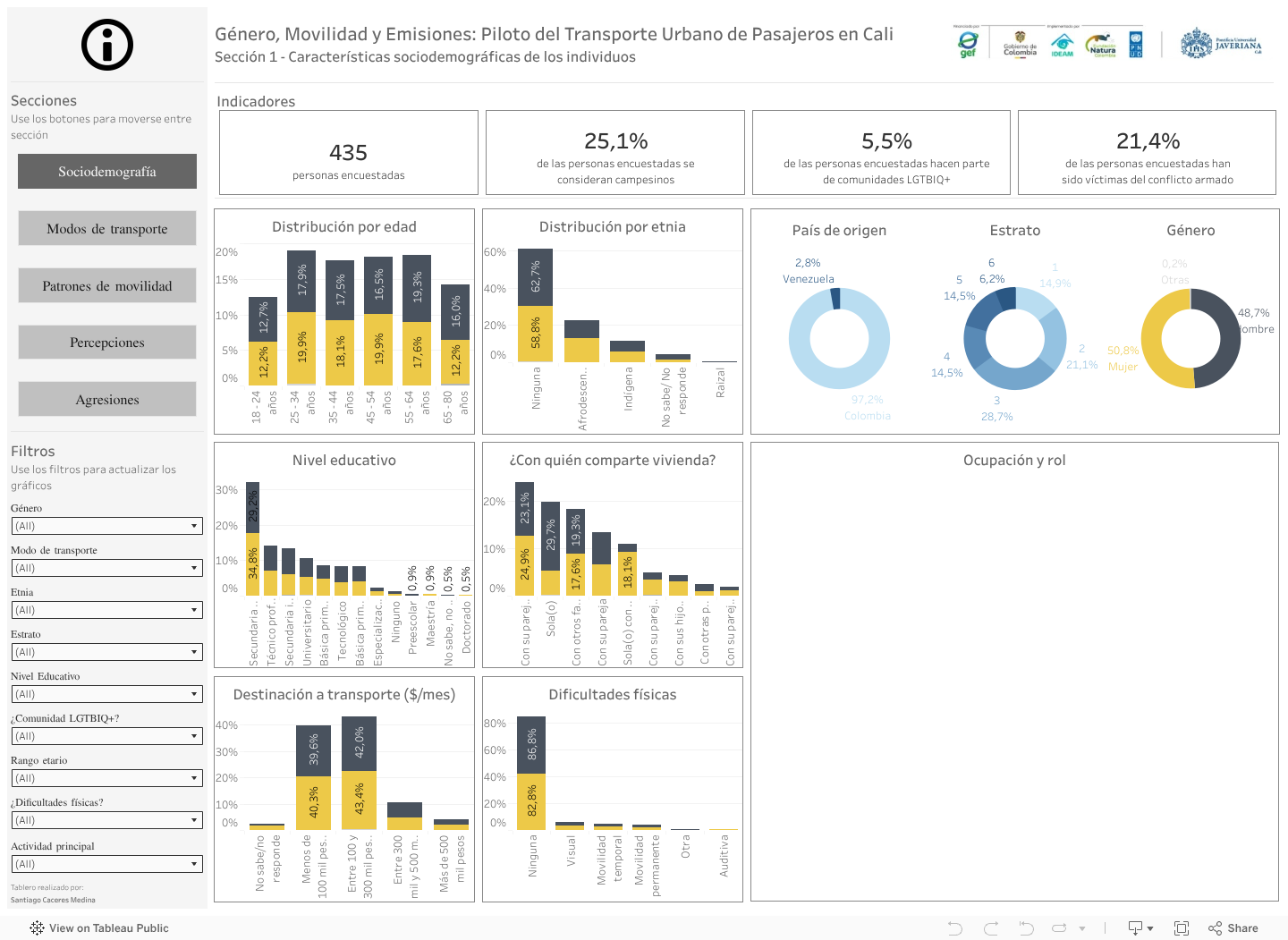Image resolution: width=1288 pixels, height=940 pixels.
Task: Open View on Tableau Public
Action: (x=99, y=928)
